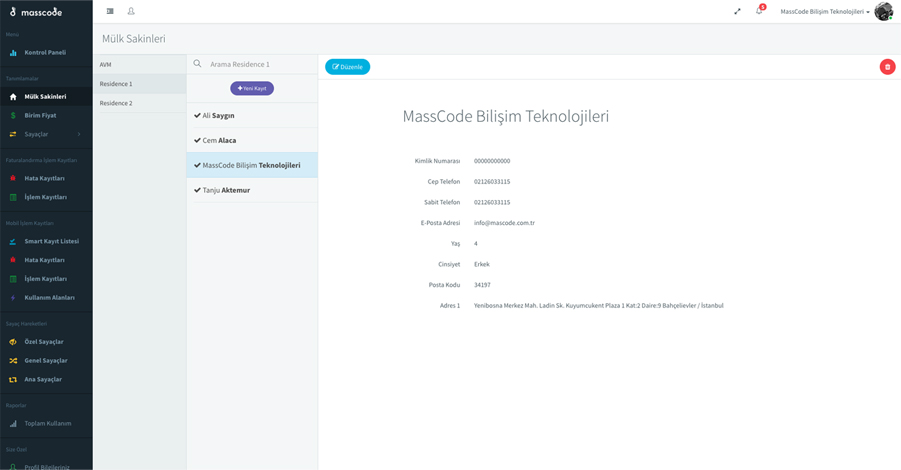Image resolution: width=901 pixels, height=470 pixels.
Task: Click the Cep Telefon value 02126033115
Action: point(492,182)
